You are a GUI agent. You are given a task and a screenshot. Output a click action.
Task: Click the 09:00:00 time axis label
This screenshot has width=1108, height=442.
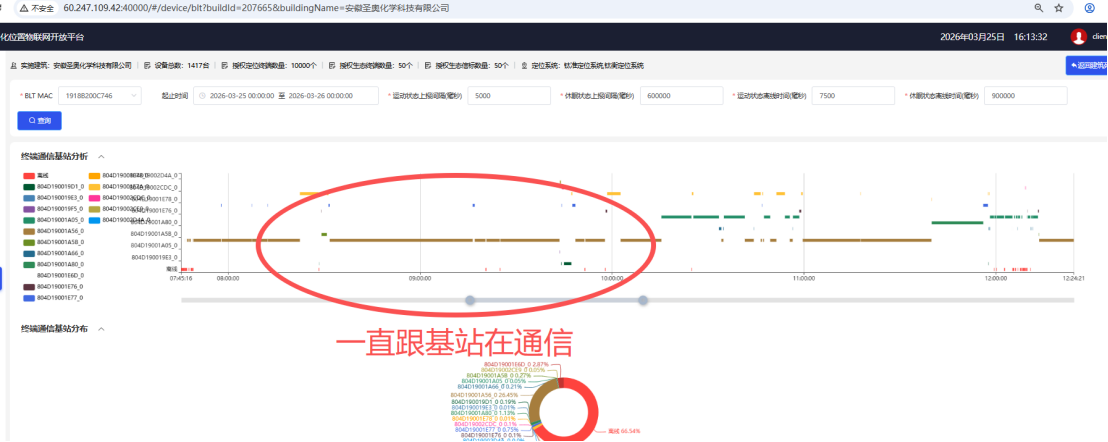420,278
